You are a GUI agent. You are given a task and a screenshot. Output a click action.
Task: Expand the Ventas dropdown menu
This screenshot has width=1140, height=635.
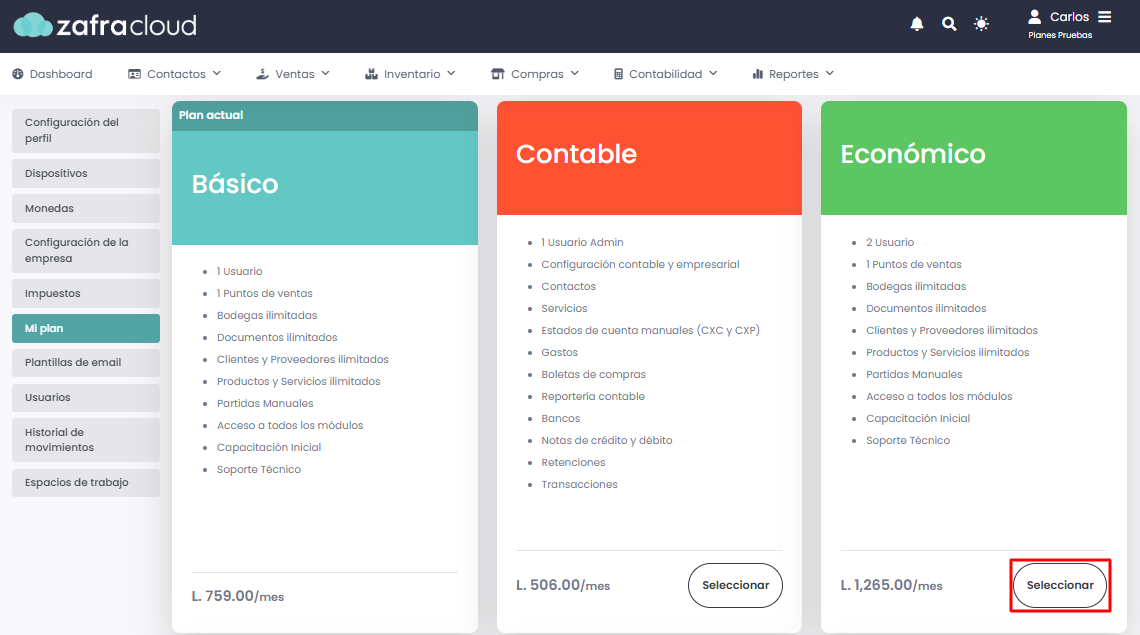coord(293,74)
